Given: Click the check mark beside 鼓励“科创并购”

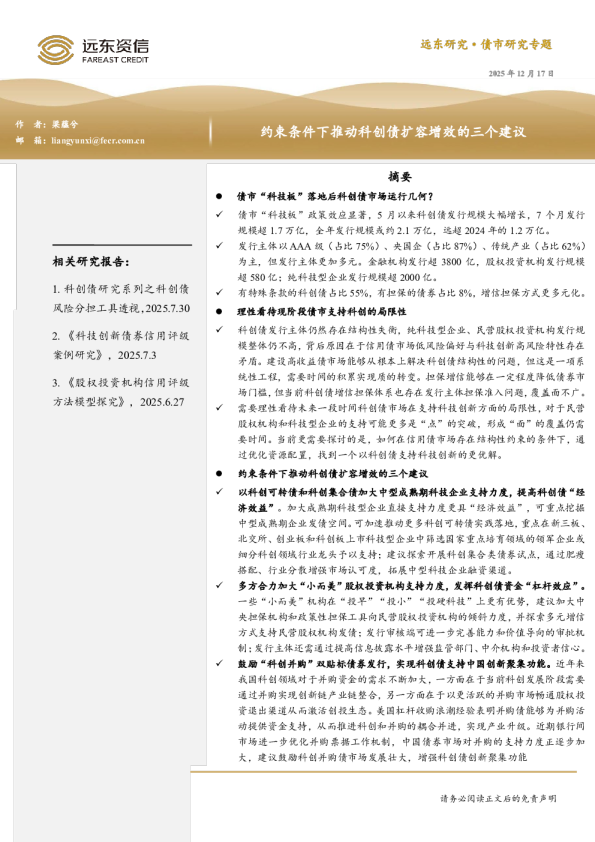Looking at the screenshot, I should pos(219,663).
